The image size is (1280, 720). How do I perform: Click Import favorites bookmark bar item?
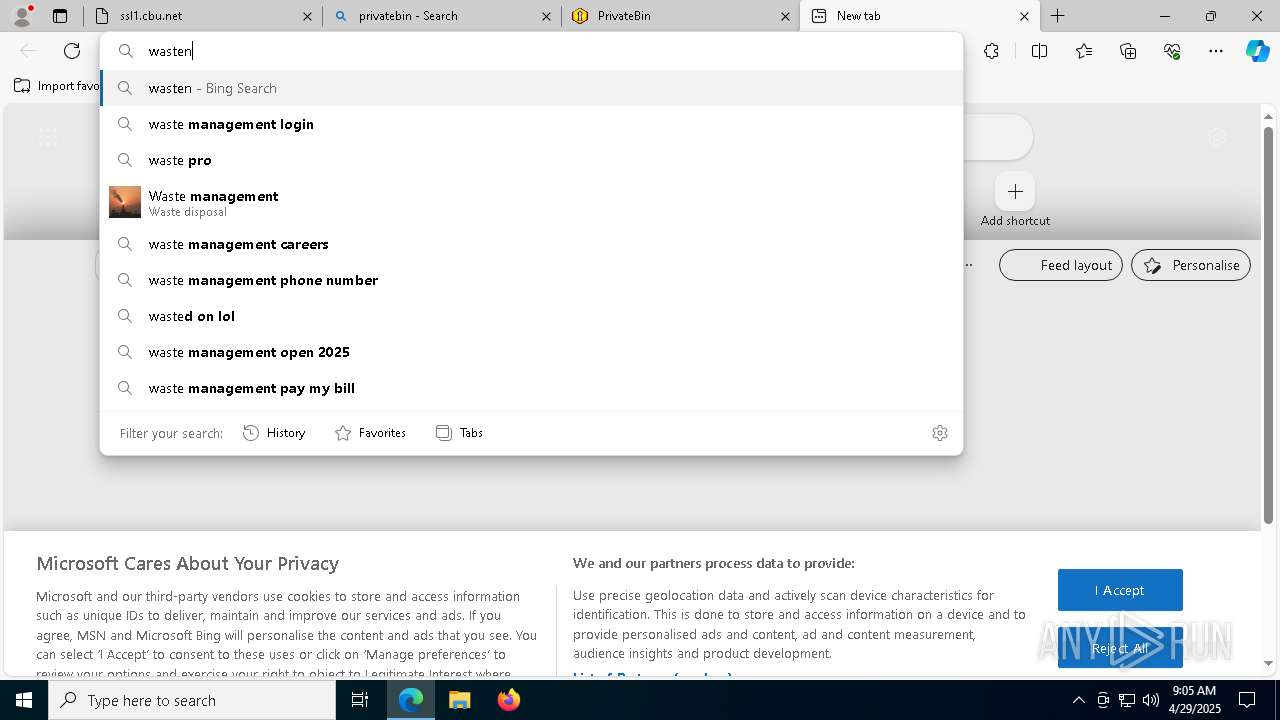click(56, 86)
